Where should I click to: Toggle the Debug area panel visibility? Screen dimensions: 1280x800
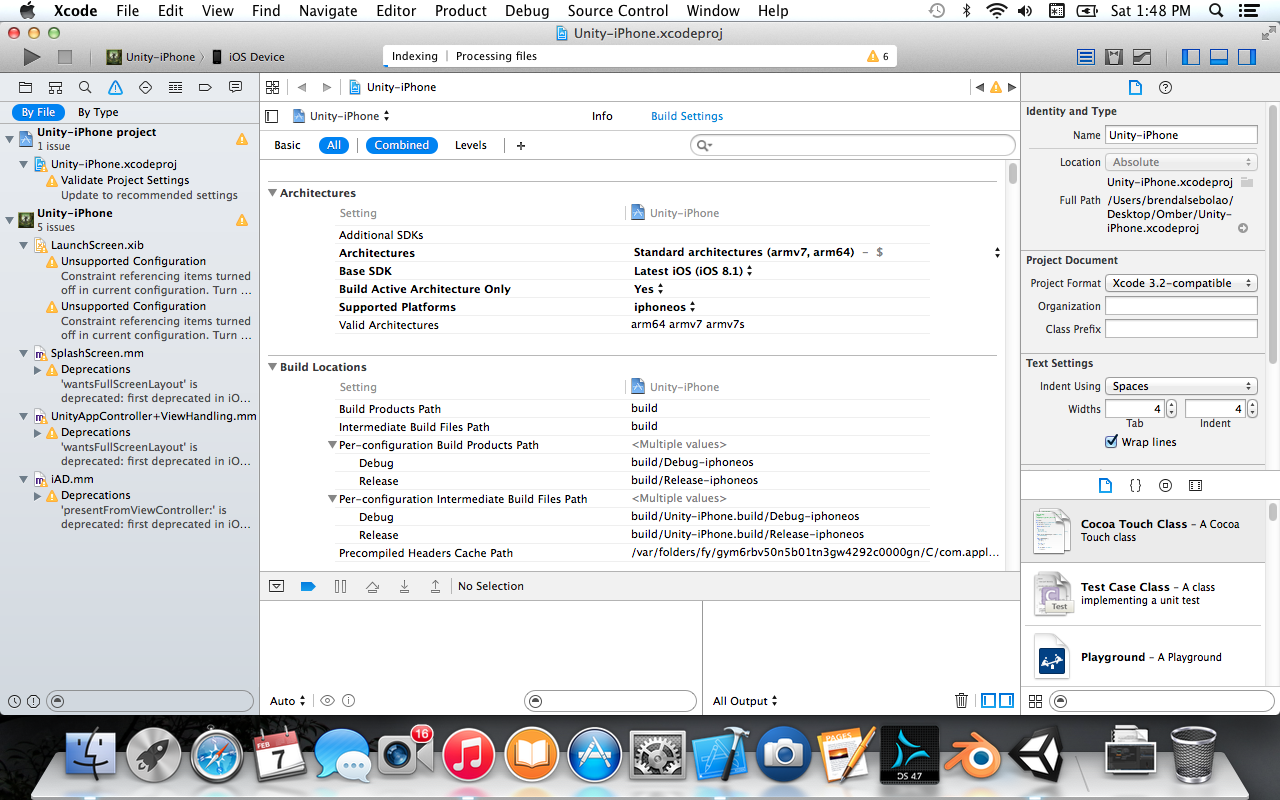[x=1219, y=57]
